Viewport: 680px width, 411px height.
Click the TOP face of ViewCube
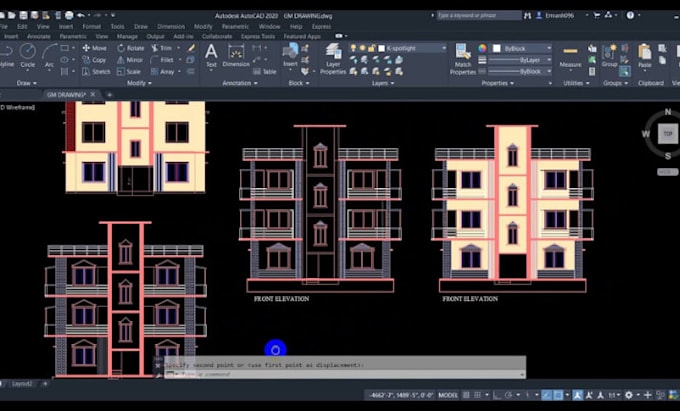coord(667,134)
